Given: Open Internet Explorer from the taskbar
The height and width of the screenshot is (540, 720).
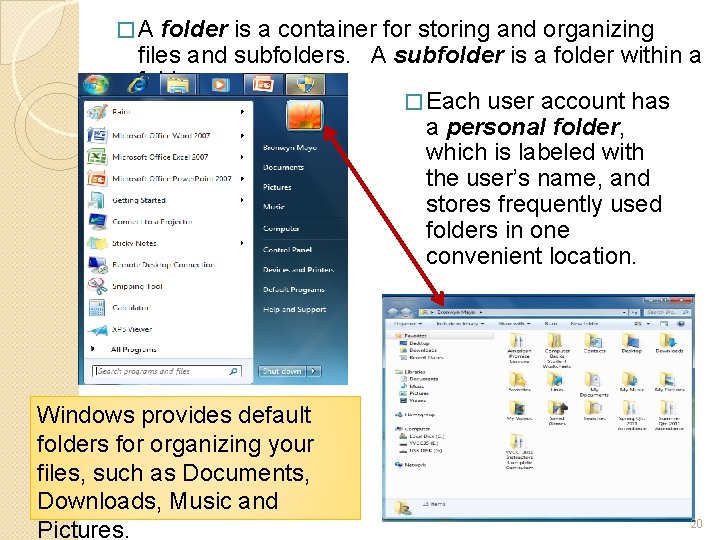Looking at the screenshot, I should [x=138, y=85].
